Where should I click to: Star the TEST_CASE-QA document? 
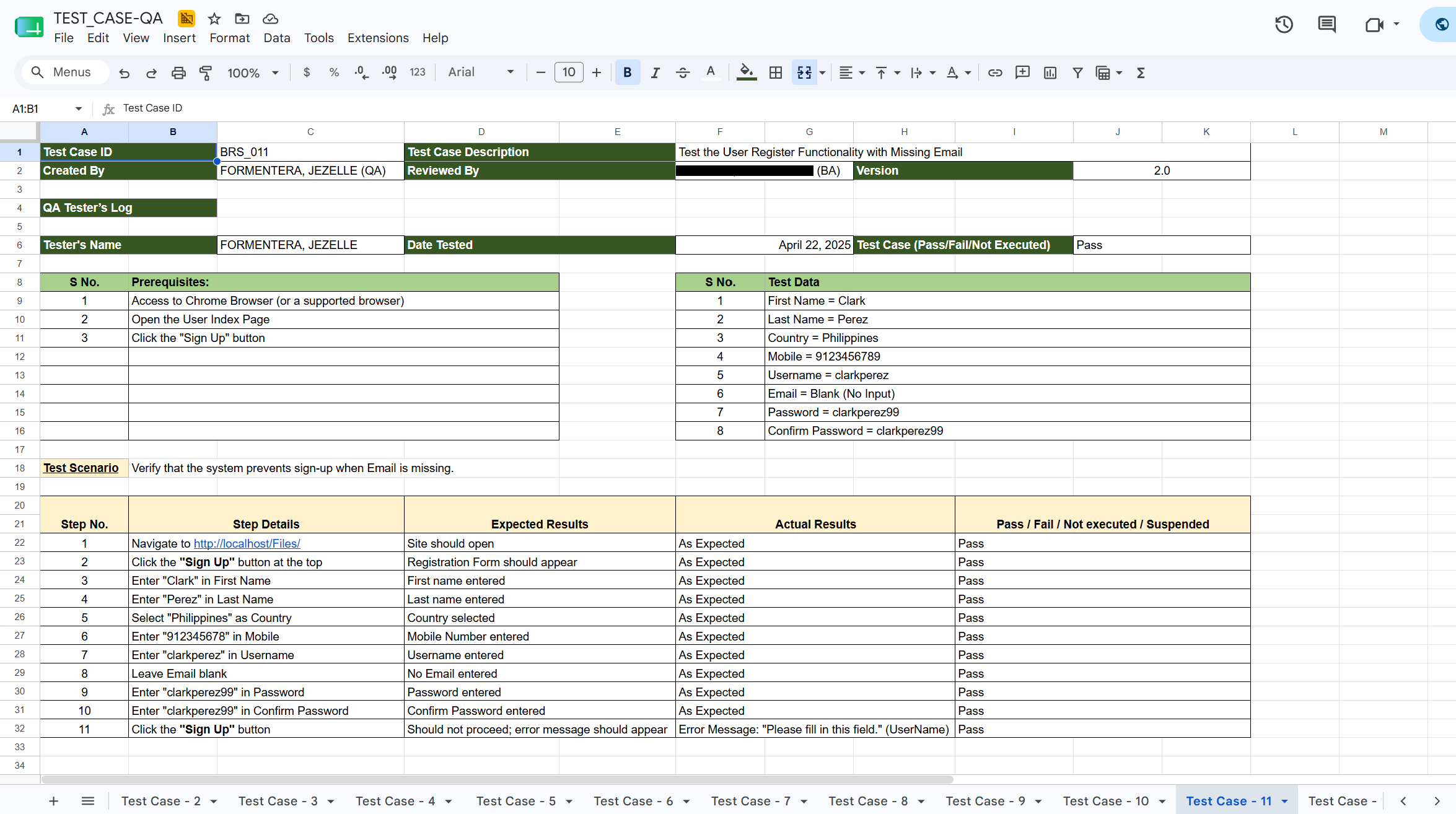tap(214, 19)
